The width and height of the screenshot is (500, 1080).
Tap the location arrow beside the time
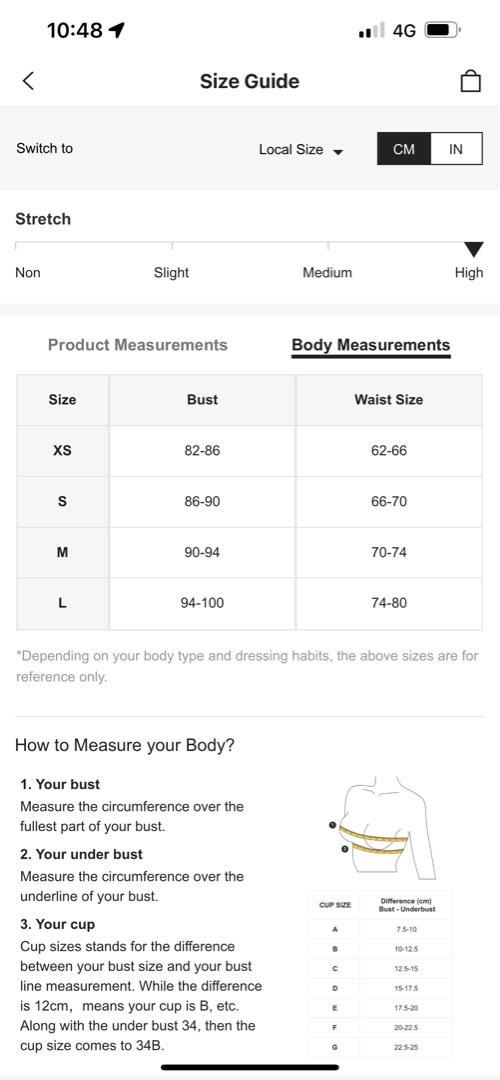[x=117, y=30]
